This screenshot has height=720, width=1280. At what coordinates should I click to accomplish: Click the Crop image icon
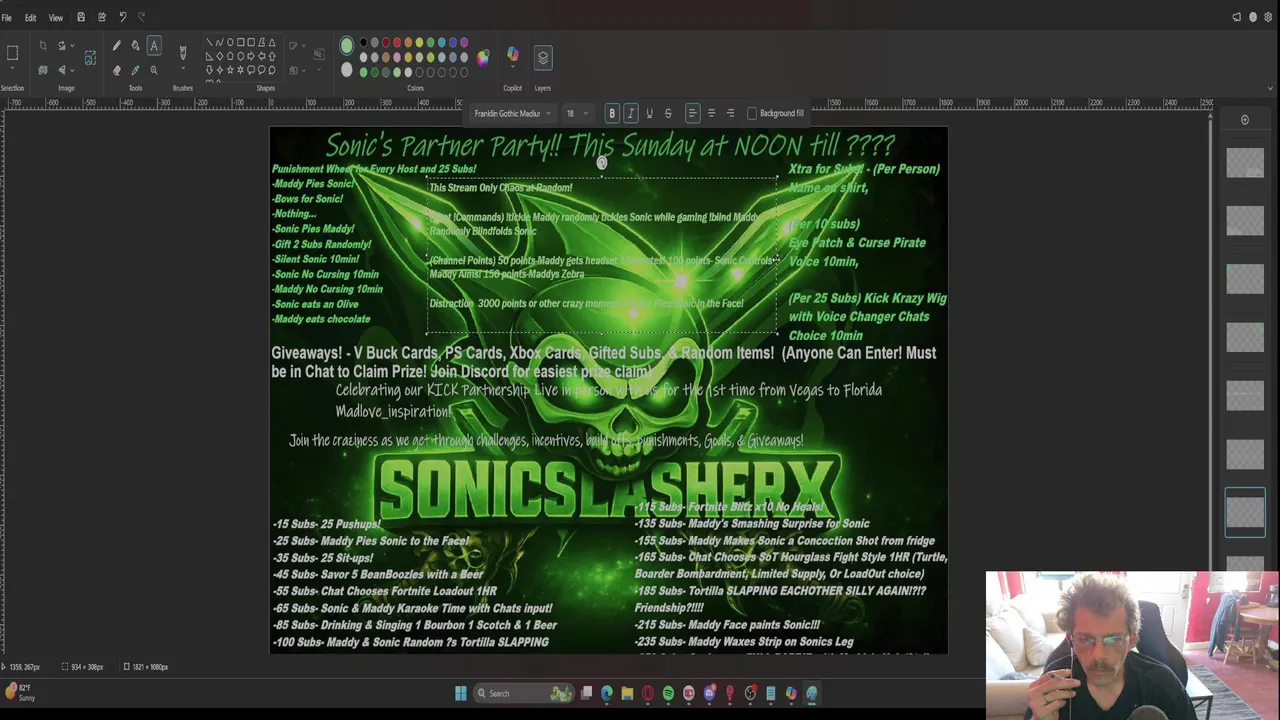point(43,46)
